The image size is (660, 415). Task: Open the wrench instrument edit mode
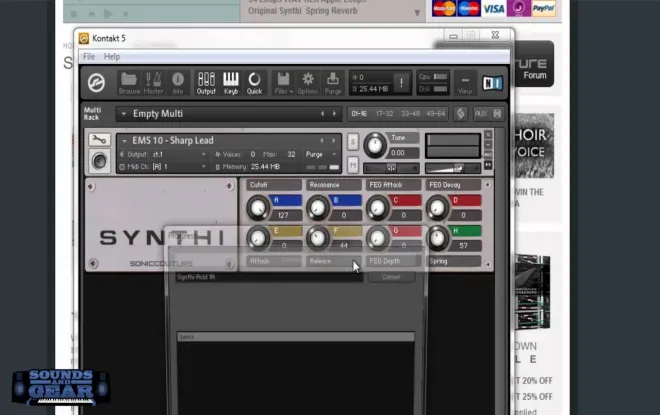[99, 139]
